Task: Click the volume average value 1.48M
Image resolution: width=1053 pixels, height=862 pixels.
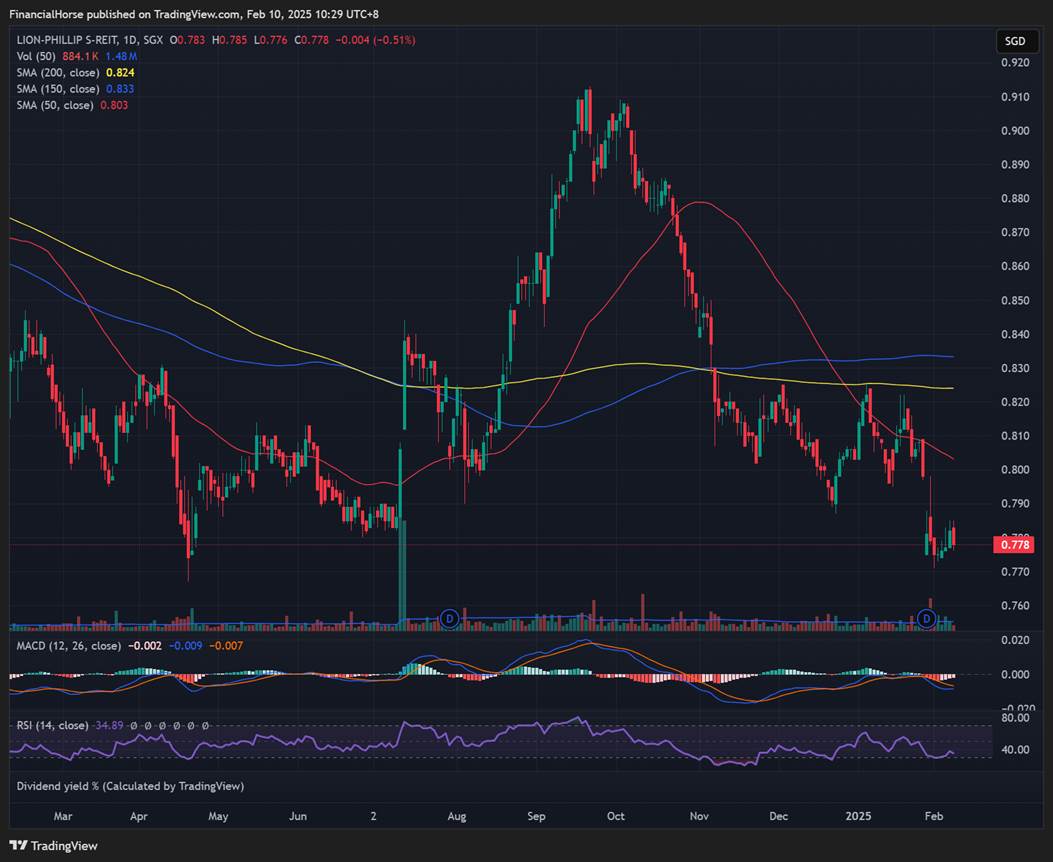Action: [122, 56]
